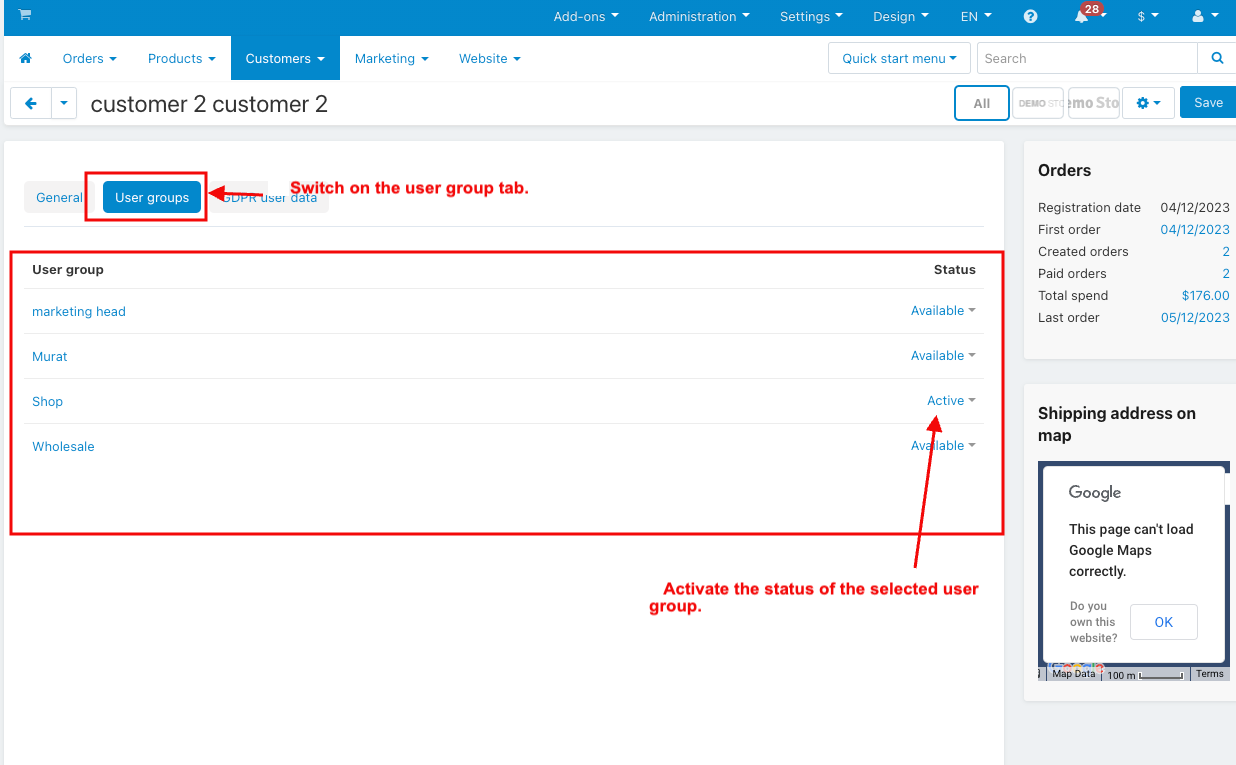Expand the Murat status dropdown

tap(942, 356)
